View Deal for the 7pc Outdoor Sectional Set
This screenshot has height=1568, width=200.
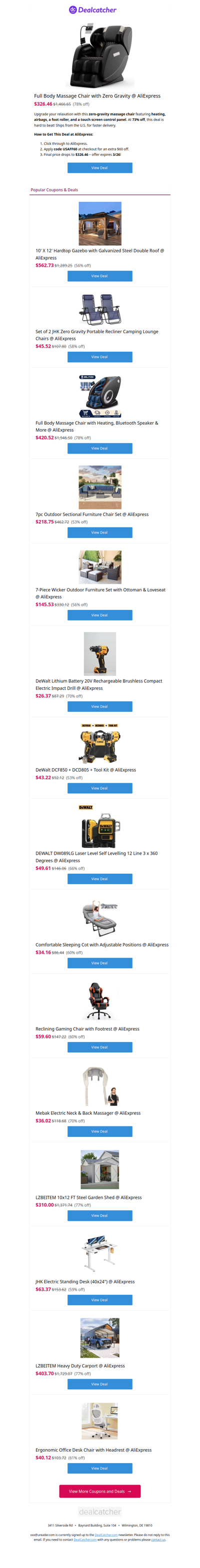pos(100,532)
